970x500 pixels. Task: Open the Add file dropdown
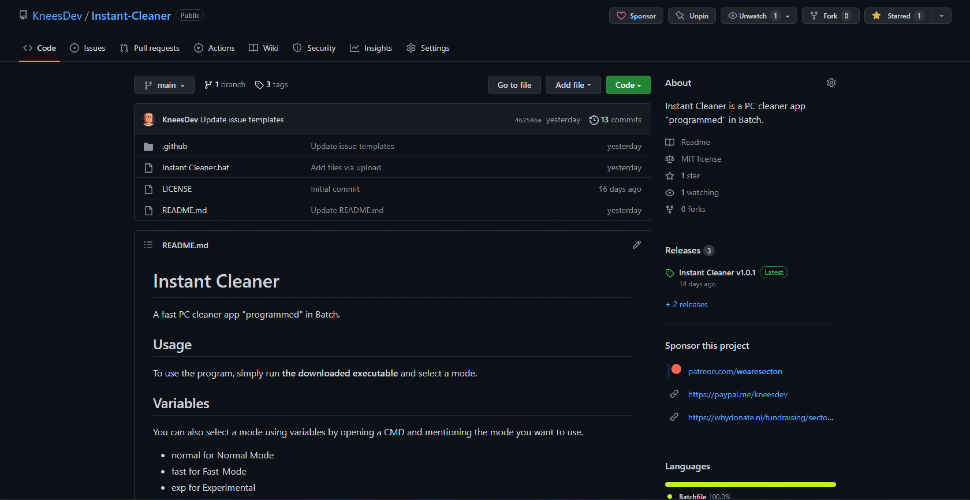(x=573, y=85)
